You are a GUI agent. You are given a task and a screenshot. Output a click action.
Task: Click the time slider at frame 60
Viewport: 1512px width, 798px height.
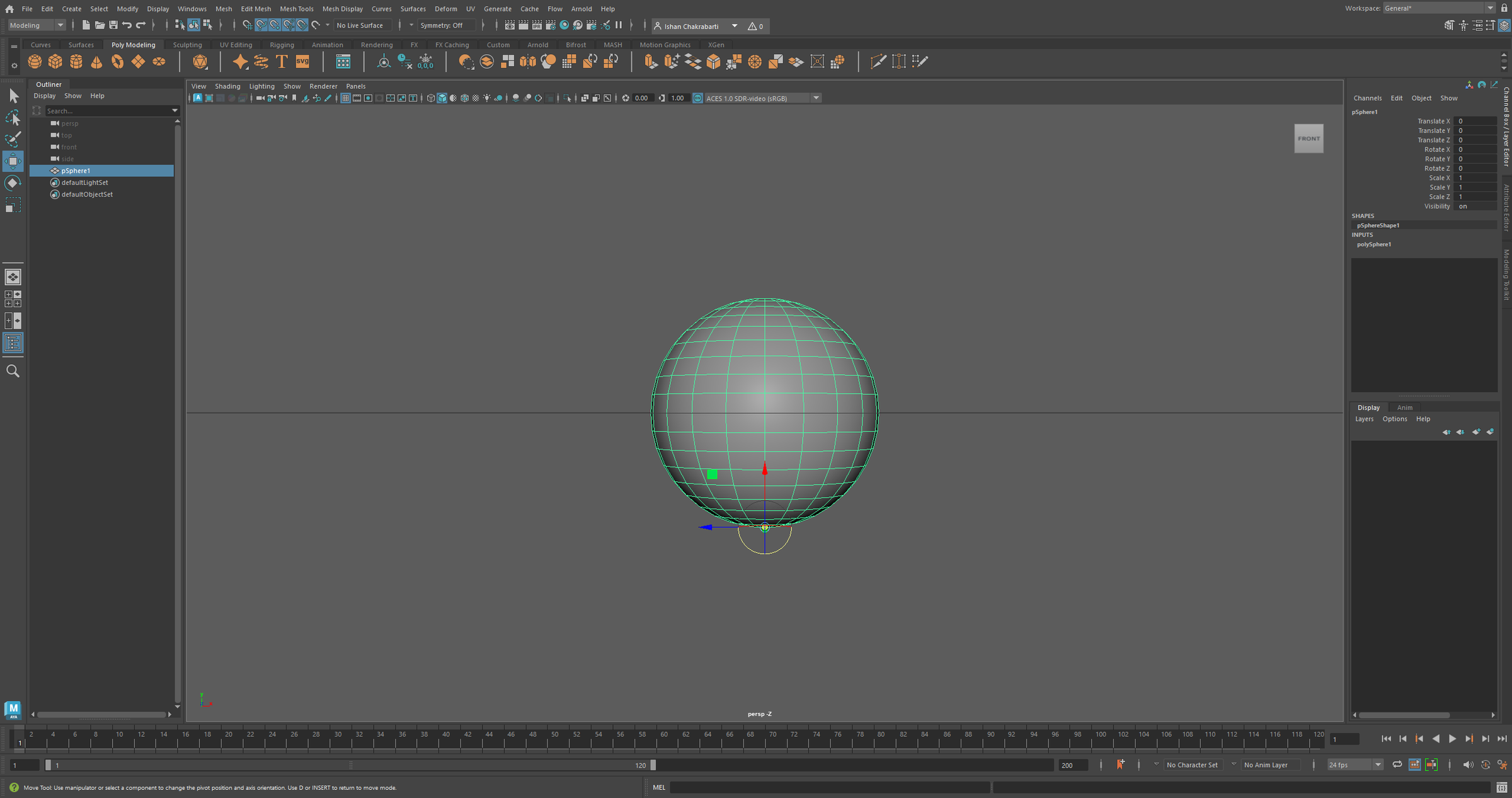coord(664,739)
